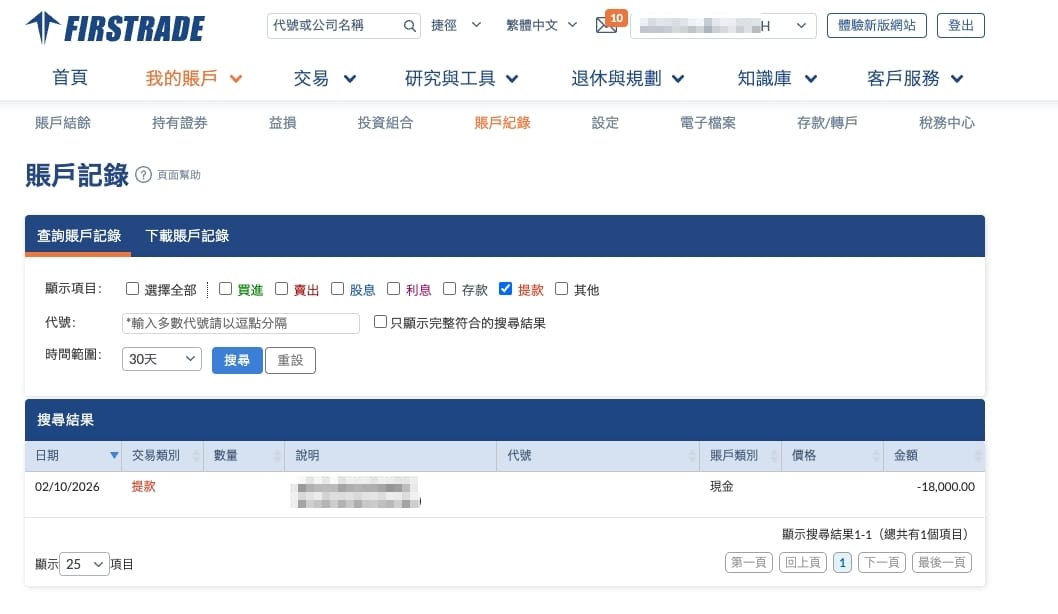Screen dimensions: 1058x614
Task: Click the symbol 代號 input field
Action: [x=240, y=323]
